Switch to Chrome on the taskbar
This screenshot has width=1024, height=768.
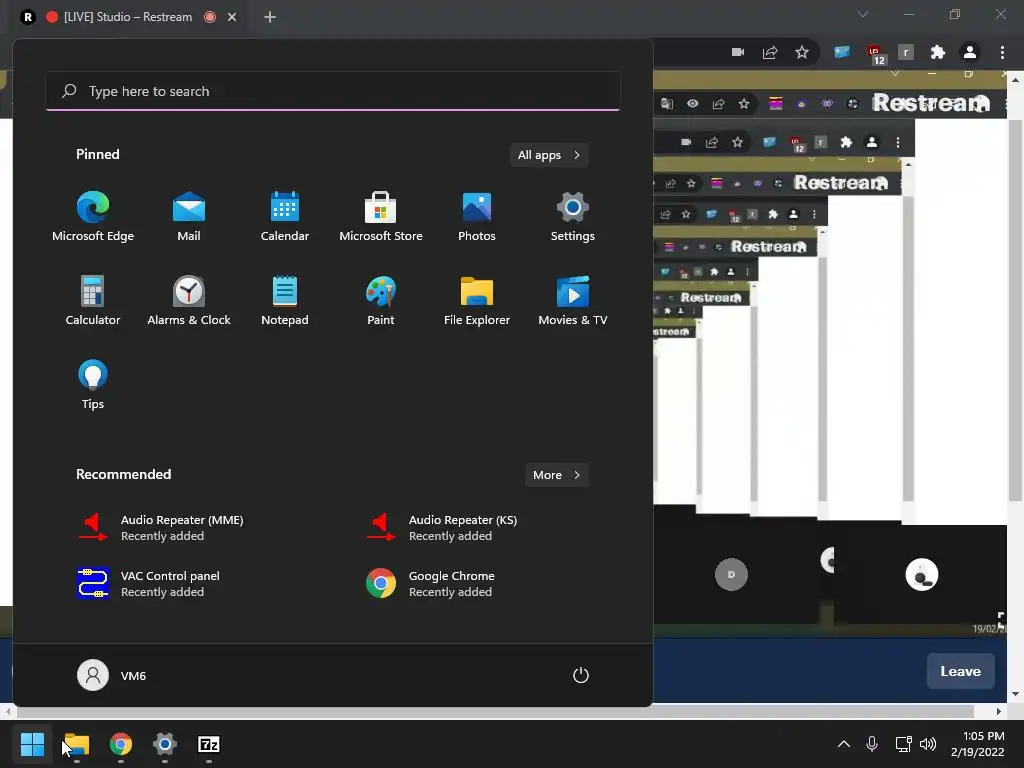pyautogui.click(x=121, y=744)
